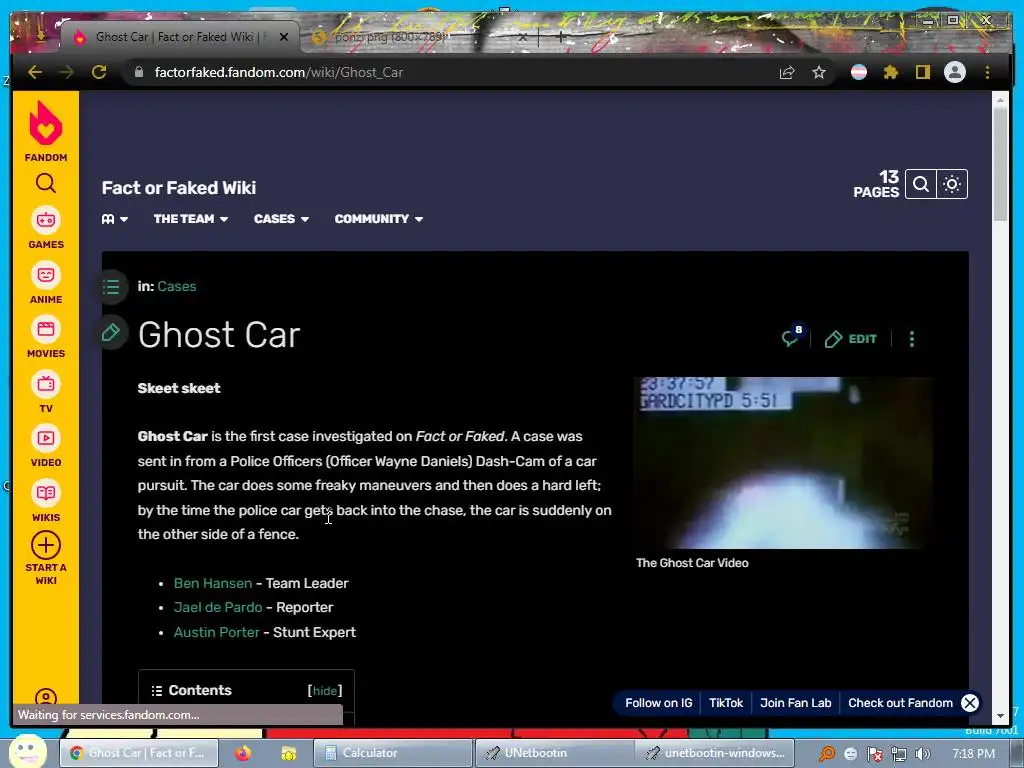The width and height of the screenshot is (1024, 768).
Task: Expand the CASES dropdown menu
Action: pos(281,219)
